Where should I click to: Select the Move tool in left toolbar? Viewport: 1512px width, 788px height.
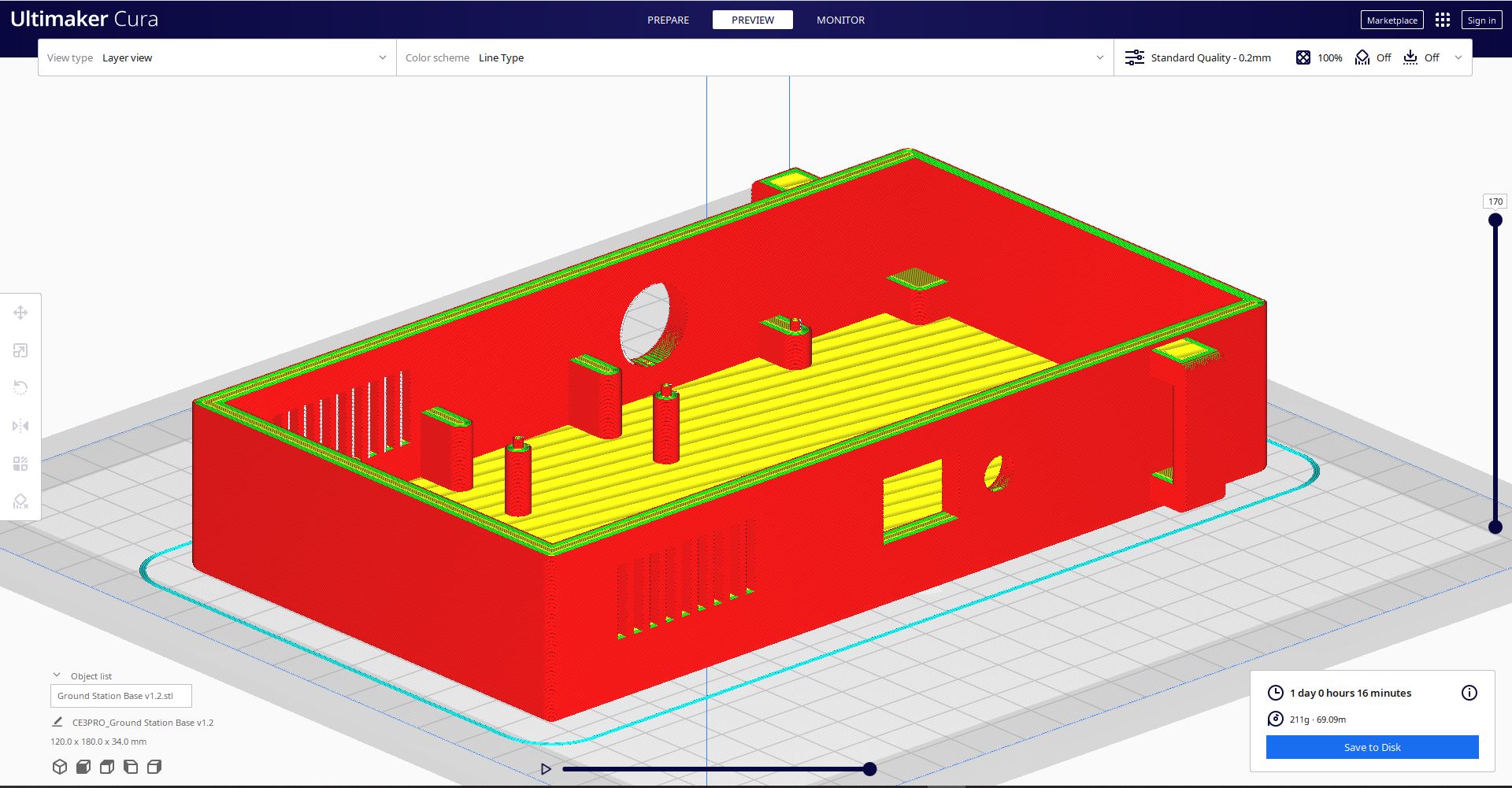(x=20, y=313)
